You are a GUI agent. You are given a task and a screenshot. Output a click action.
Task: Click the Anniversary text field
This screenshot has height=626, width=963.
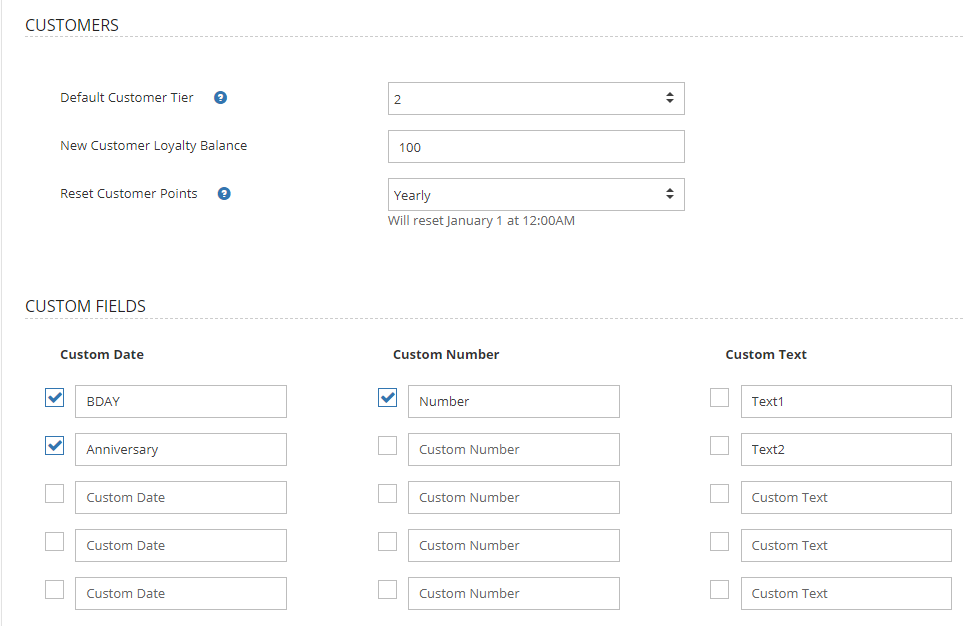click(x=181, y=449)
